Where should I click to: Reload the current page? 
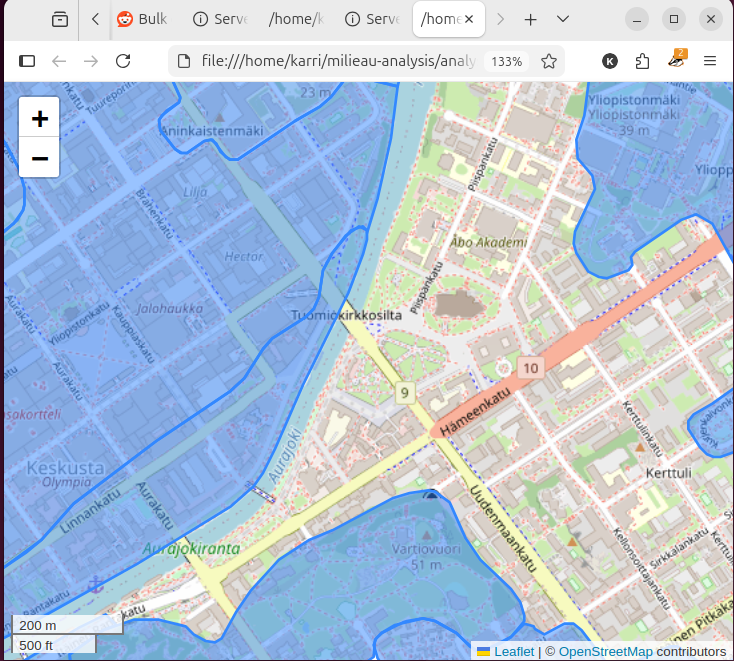123,61
